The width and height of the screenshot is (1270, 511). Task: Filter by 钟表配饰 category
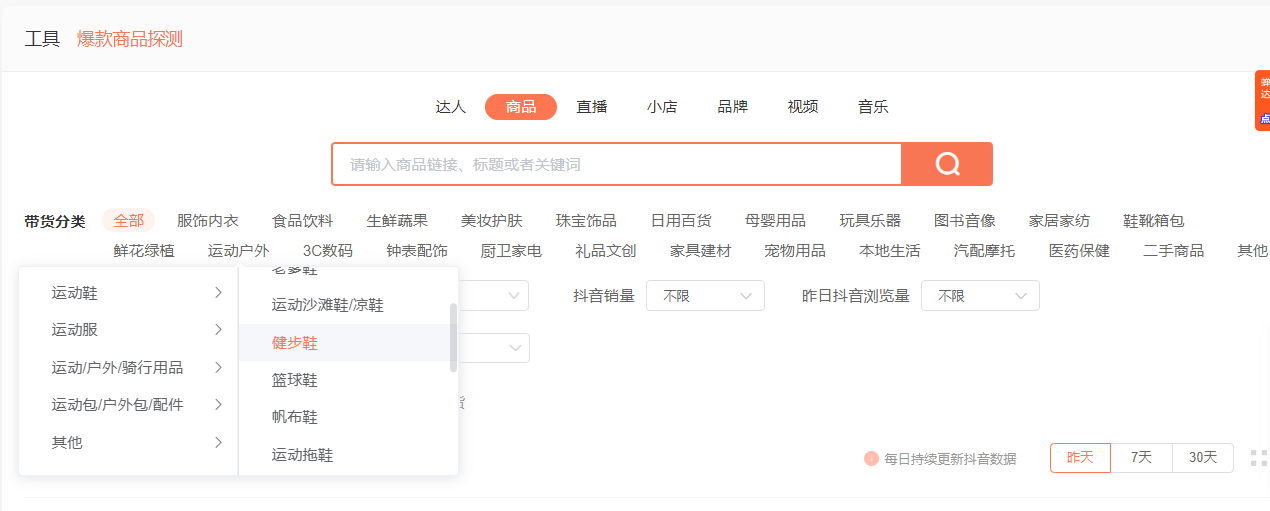click(x=417, y=251)
